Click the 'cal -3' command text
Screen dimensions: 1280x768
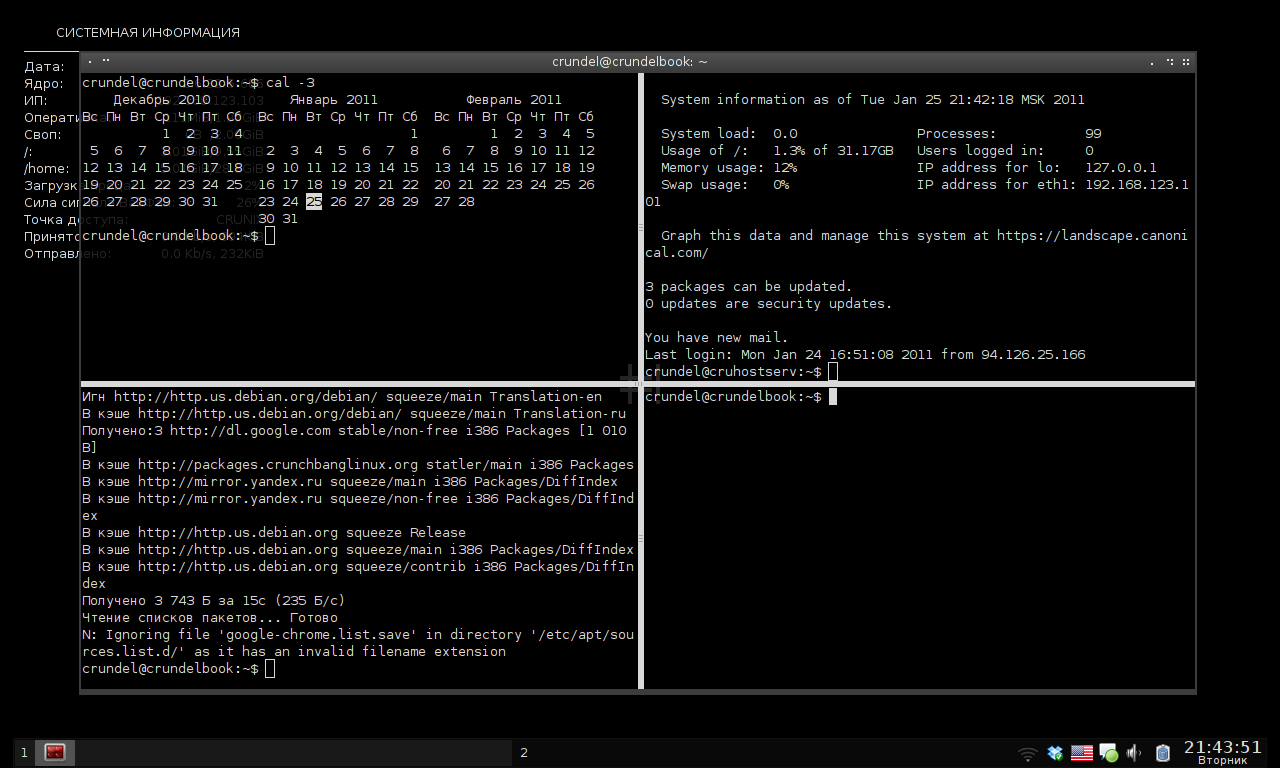point(290,83)
